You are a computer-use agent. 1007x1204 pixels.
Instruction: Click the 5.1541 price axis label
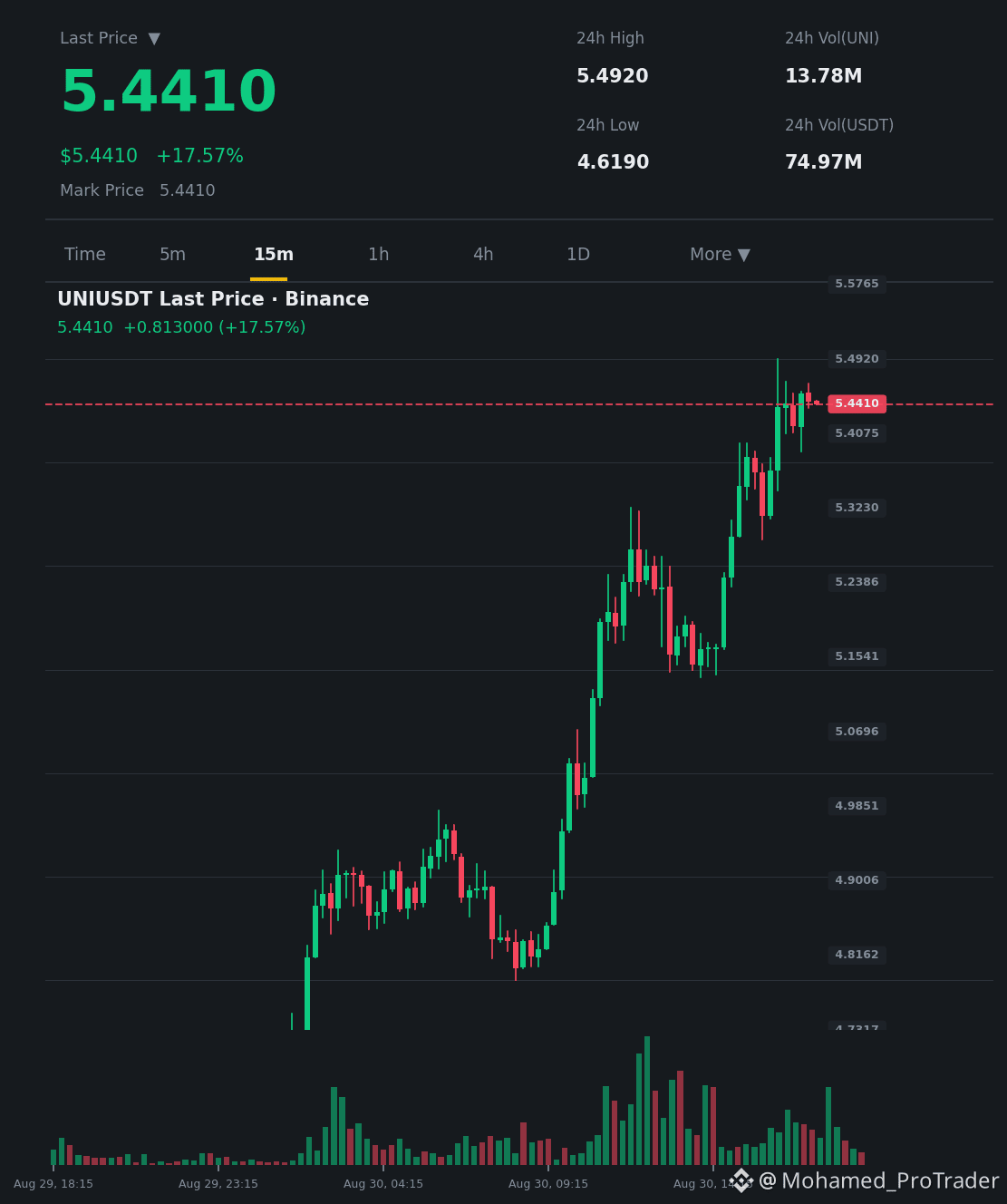pyautogui.click(x=857, y=656)
